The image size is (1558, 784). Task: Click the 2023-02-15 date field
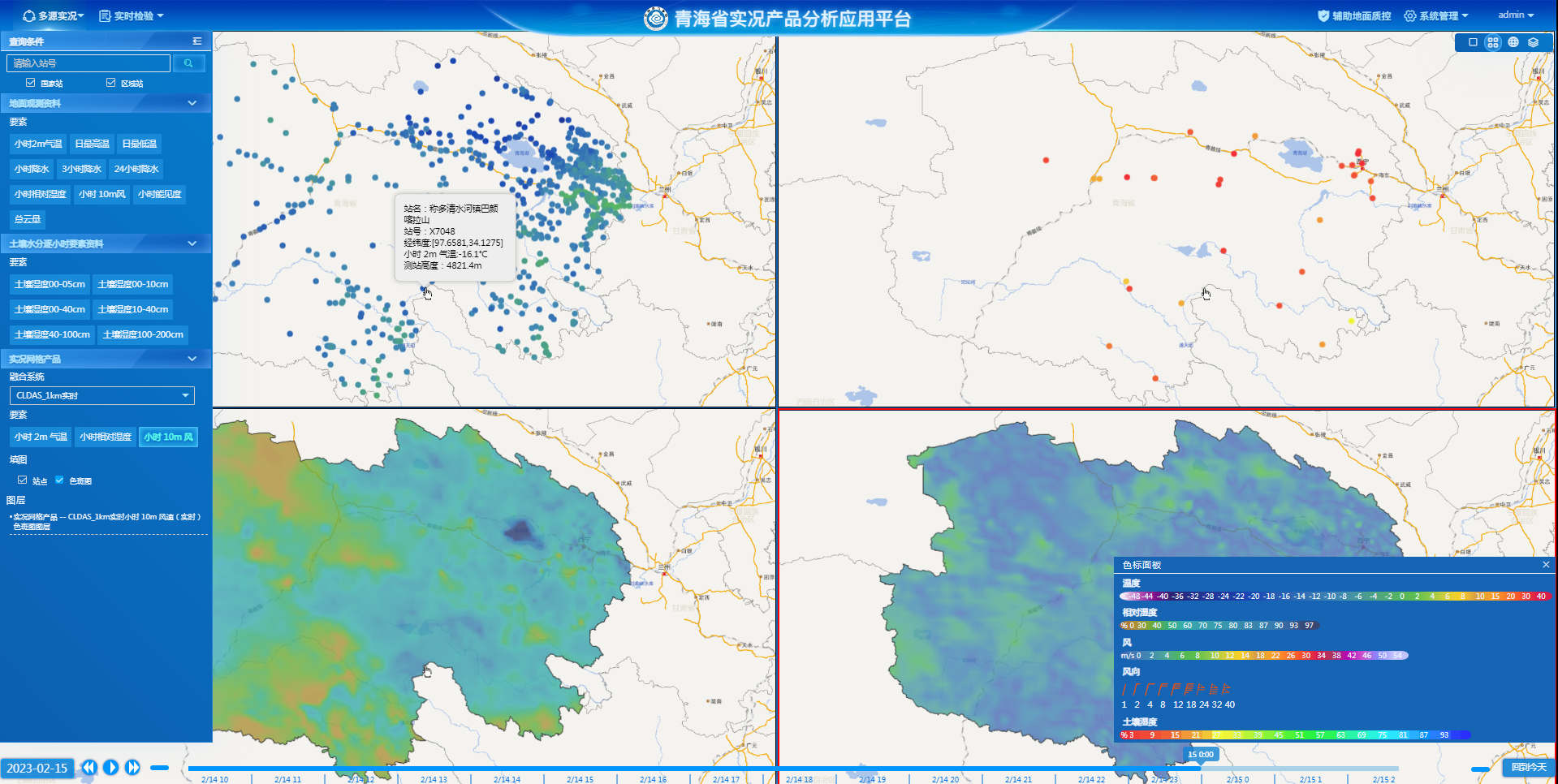[37, 768]
